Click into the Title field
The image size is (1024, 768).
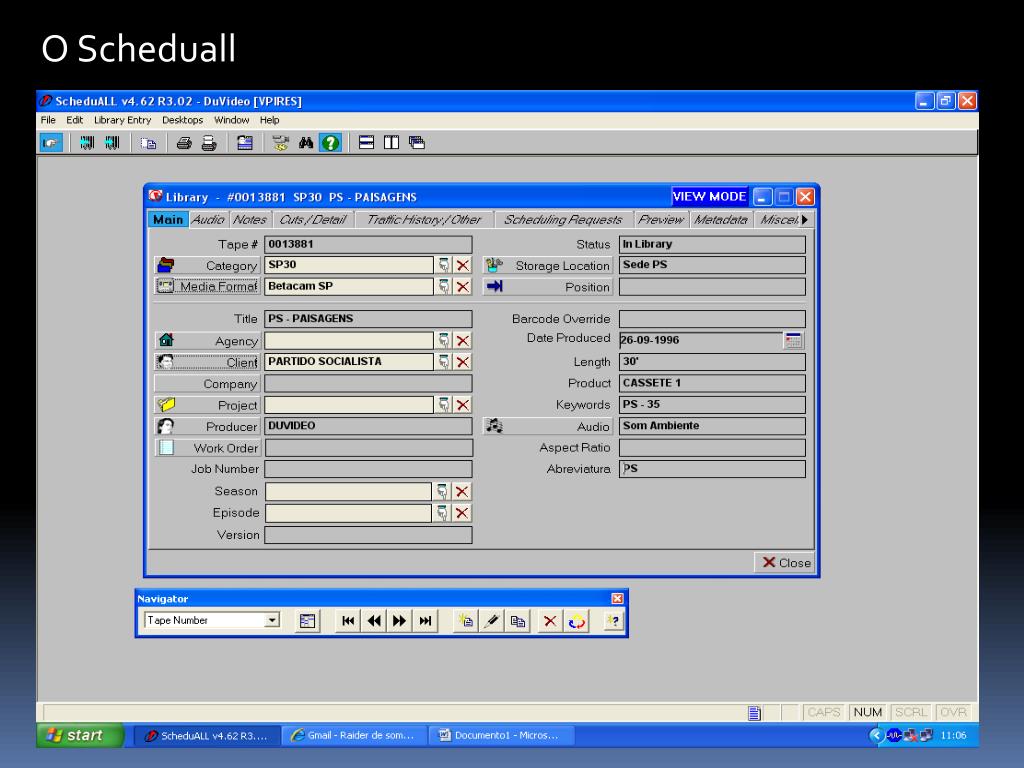coord(368,319)
